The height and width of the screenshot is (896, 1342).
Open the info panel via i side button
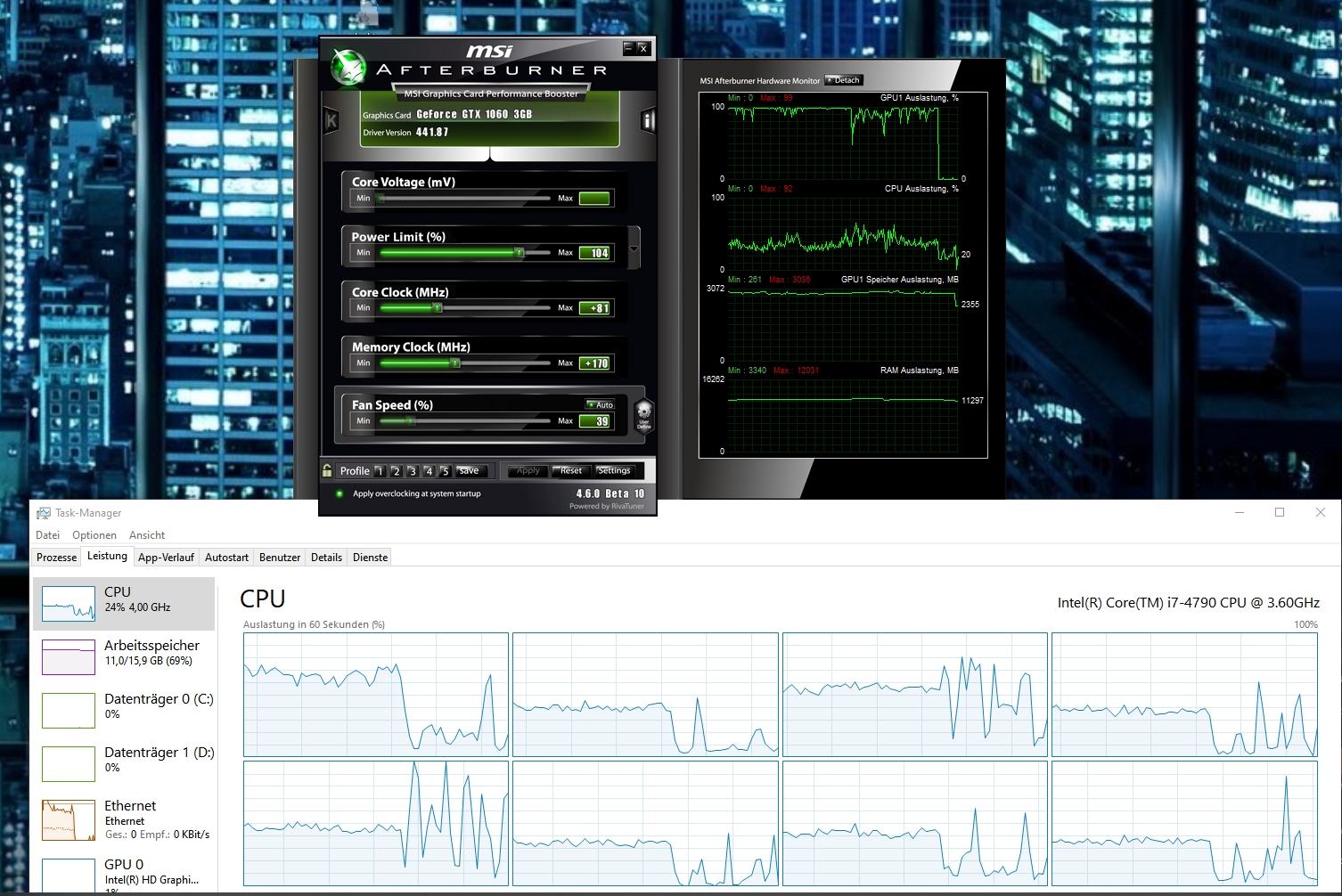pyautogui.click(x=648, y=120)
